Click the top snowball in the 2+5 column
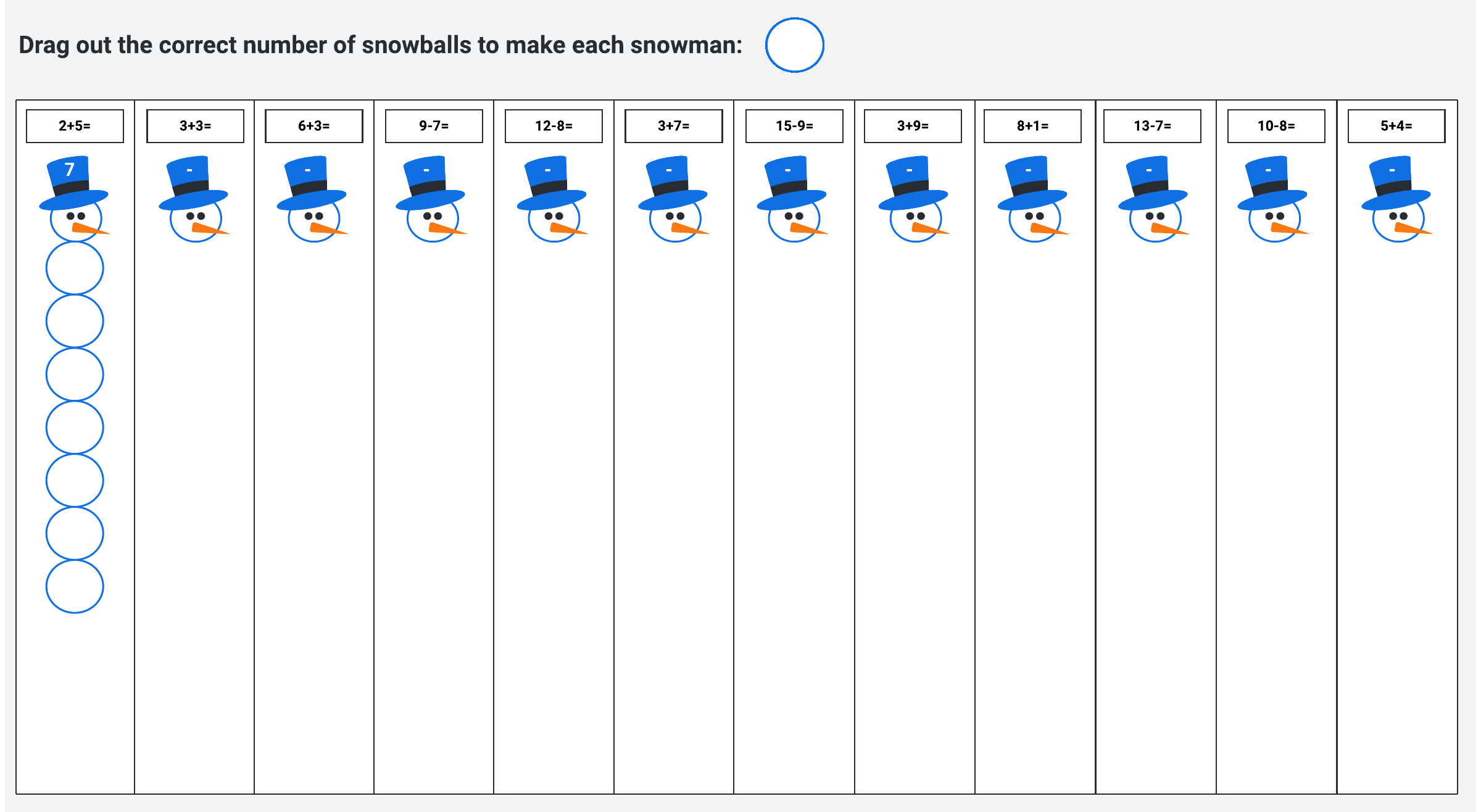This screenshot has height=812, width=1481. coord(75,268)
